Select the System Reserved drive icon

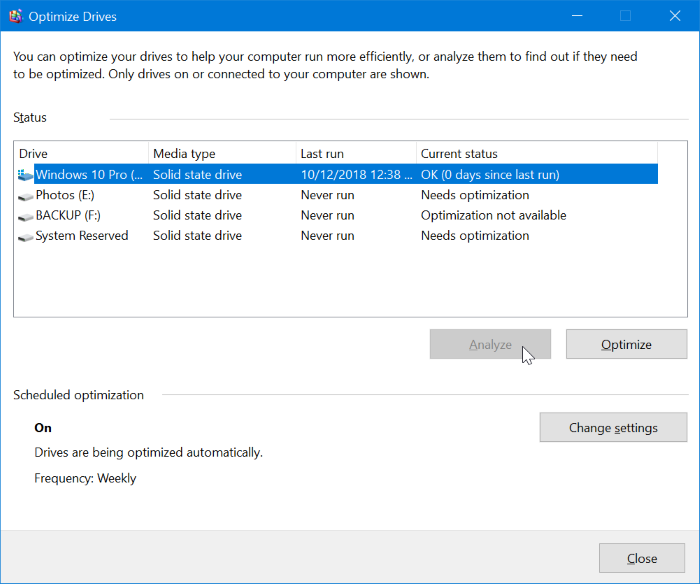pos(25,237)
